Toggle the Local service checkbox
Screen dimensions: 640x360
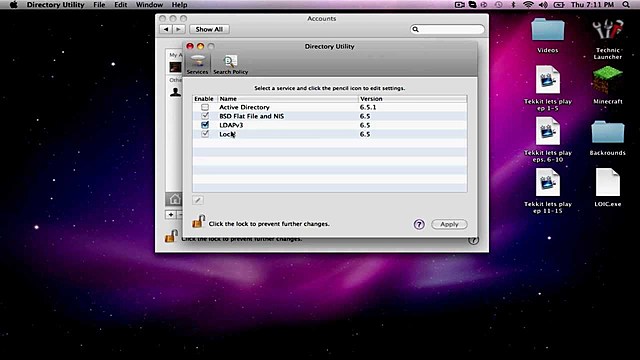(205, 134)
